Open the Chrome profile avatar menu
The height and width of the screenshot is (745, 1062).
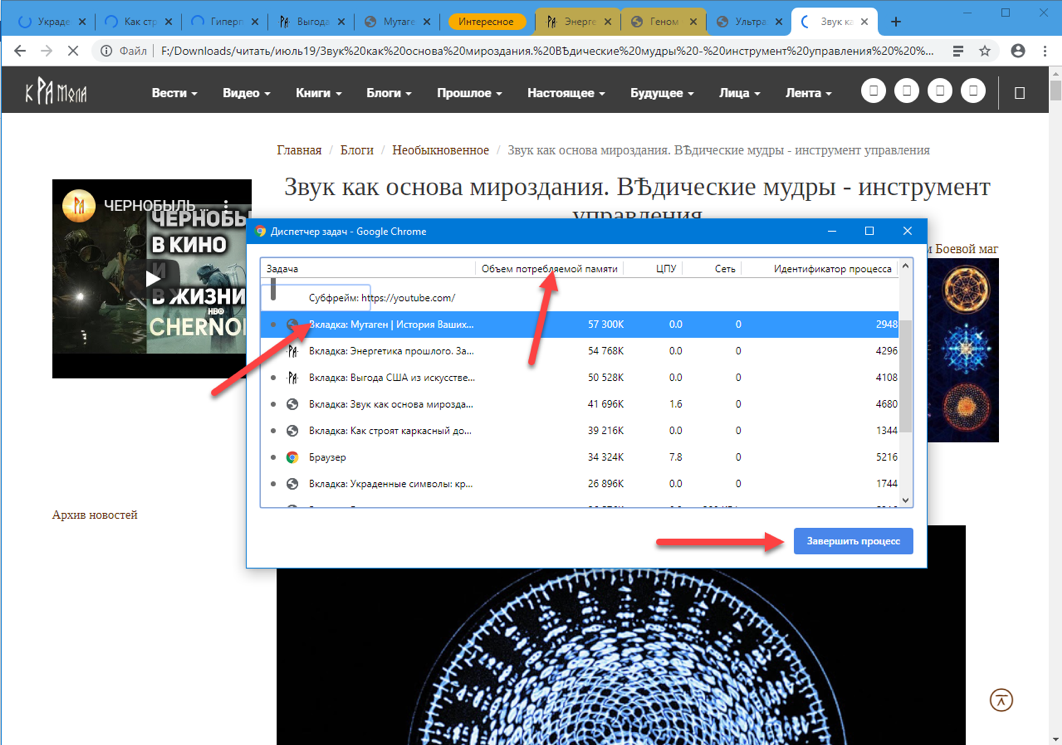click(x=1018, y=51)
